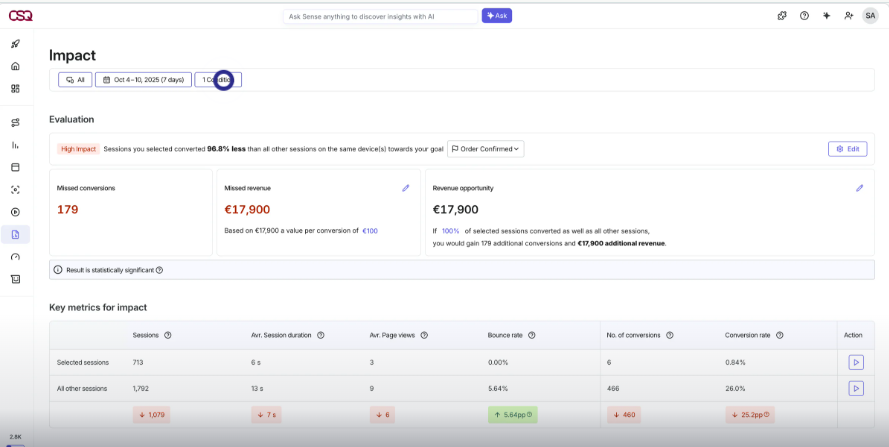Click the add user icon
The height and width of the screenshot is (447, 889).
tap(849, 16)
